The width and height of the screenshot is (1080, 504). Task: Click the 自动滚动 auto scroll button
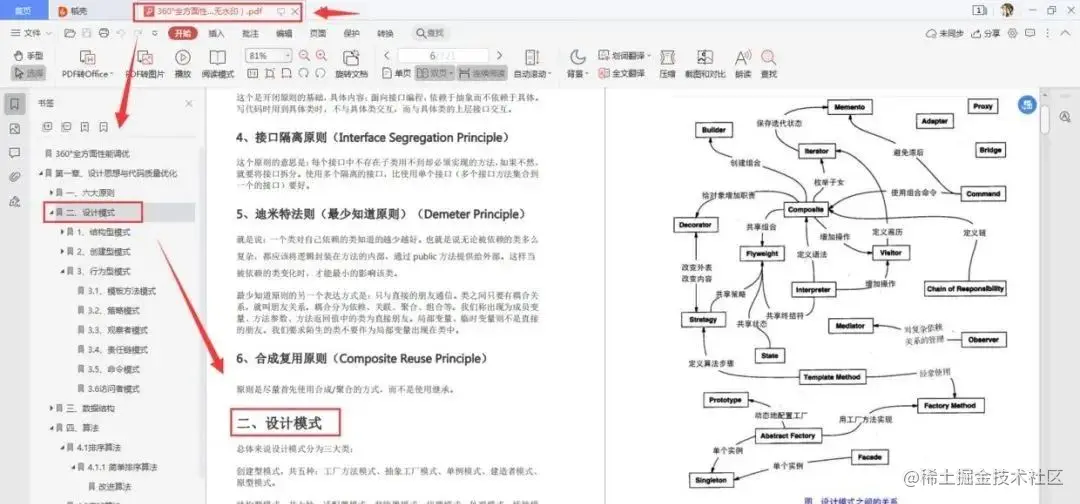point(532,64)
